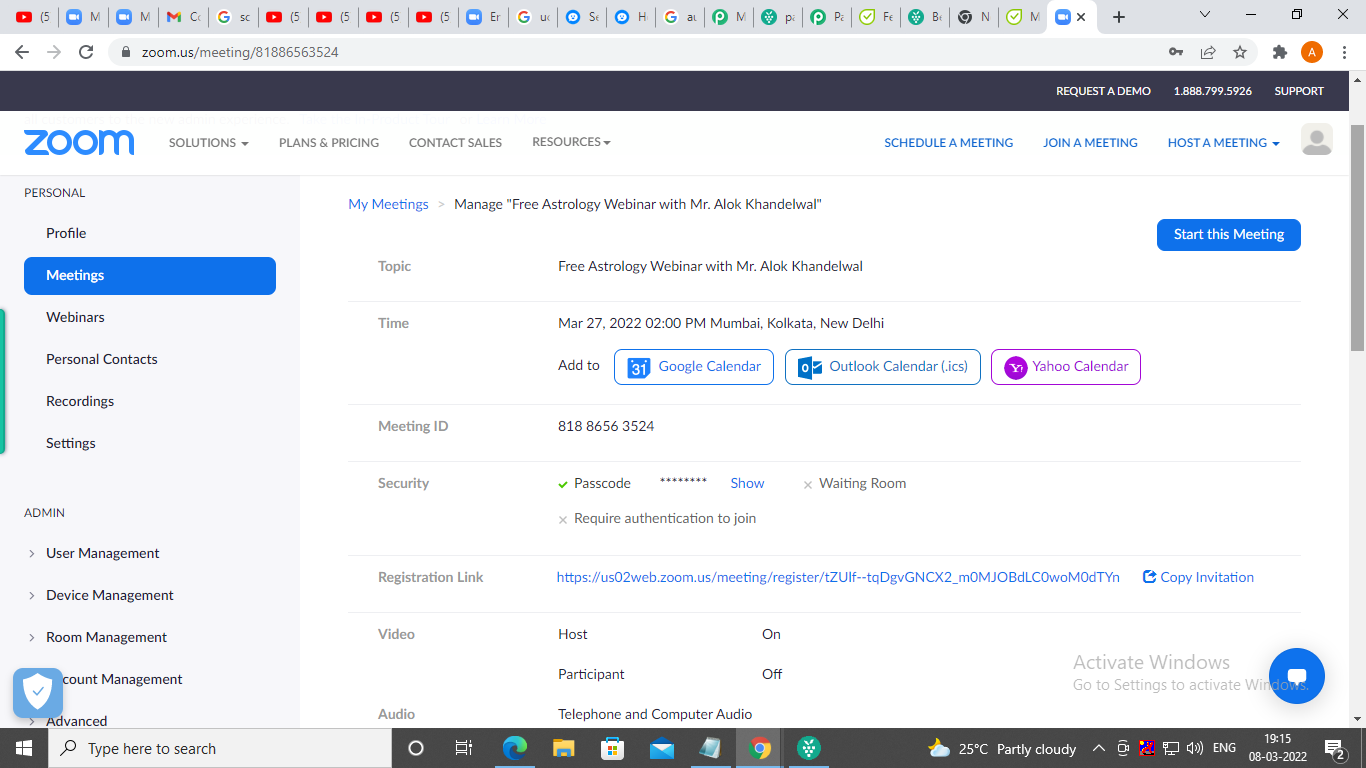Show the meeting passcode
This screenshot has width=1366, height=768.
coord(747,483)
